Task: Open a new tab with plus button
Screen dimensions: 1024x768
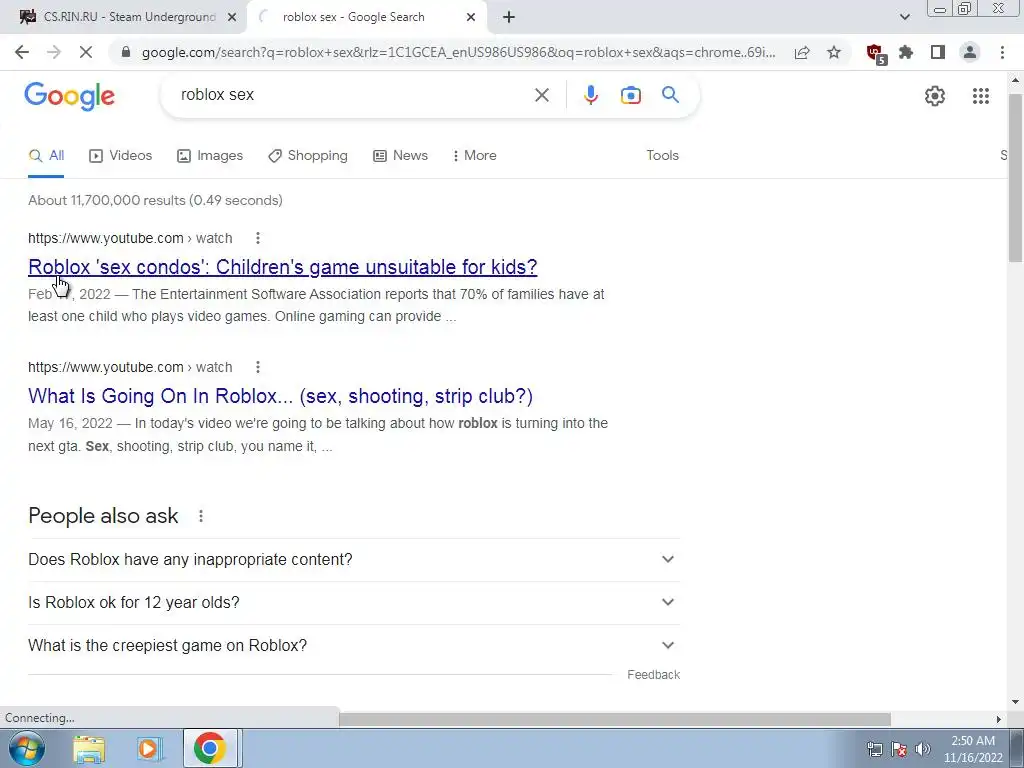Action: 509,18
